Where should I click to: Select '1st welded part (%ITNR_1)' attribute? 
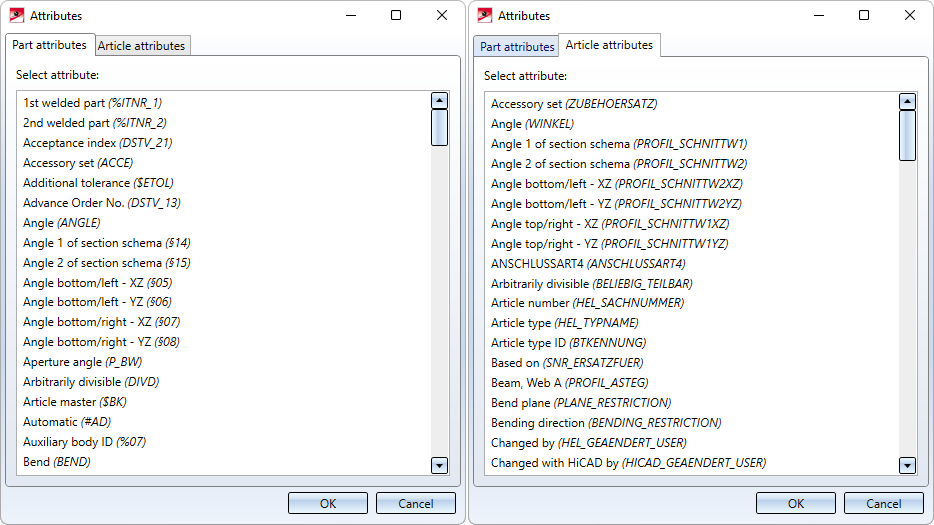pyautogui.click(x=92, y=103)
